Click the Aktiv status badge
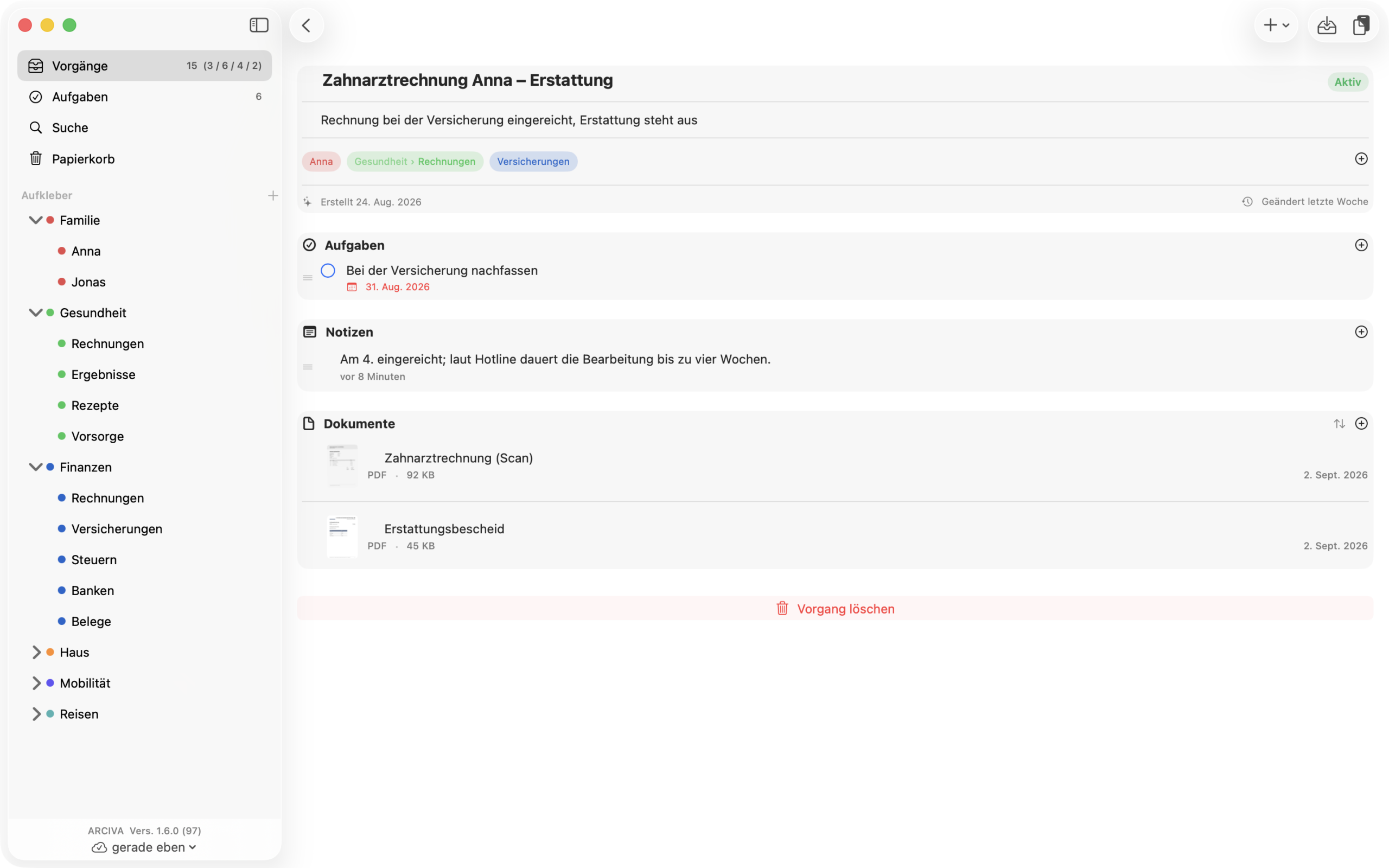Screen dimensions: 1389x868 pyautogui.click(x=1348, y=82)
